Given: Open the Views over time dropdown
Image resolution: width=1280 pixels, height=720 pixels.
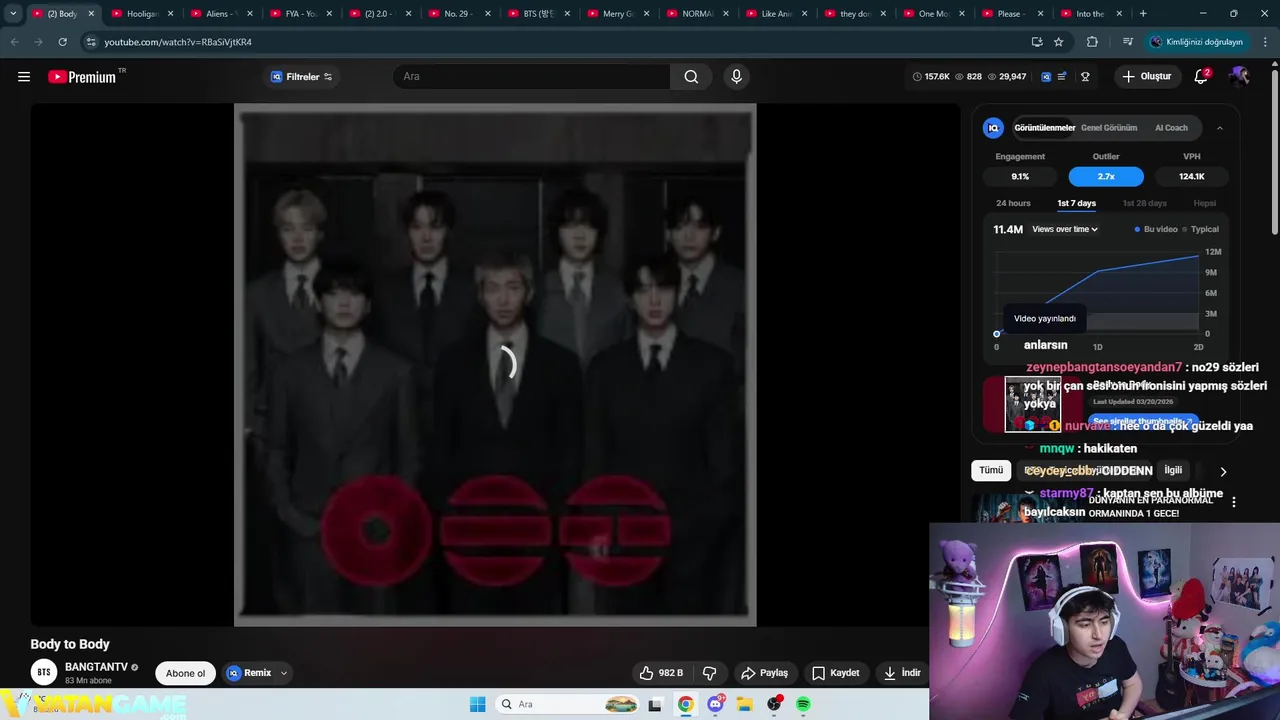Looking at the screenshot, I should (1065, 229).
